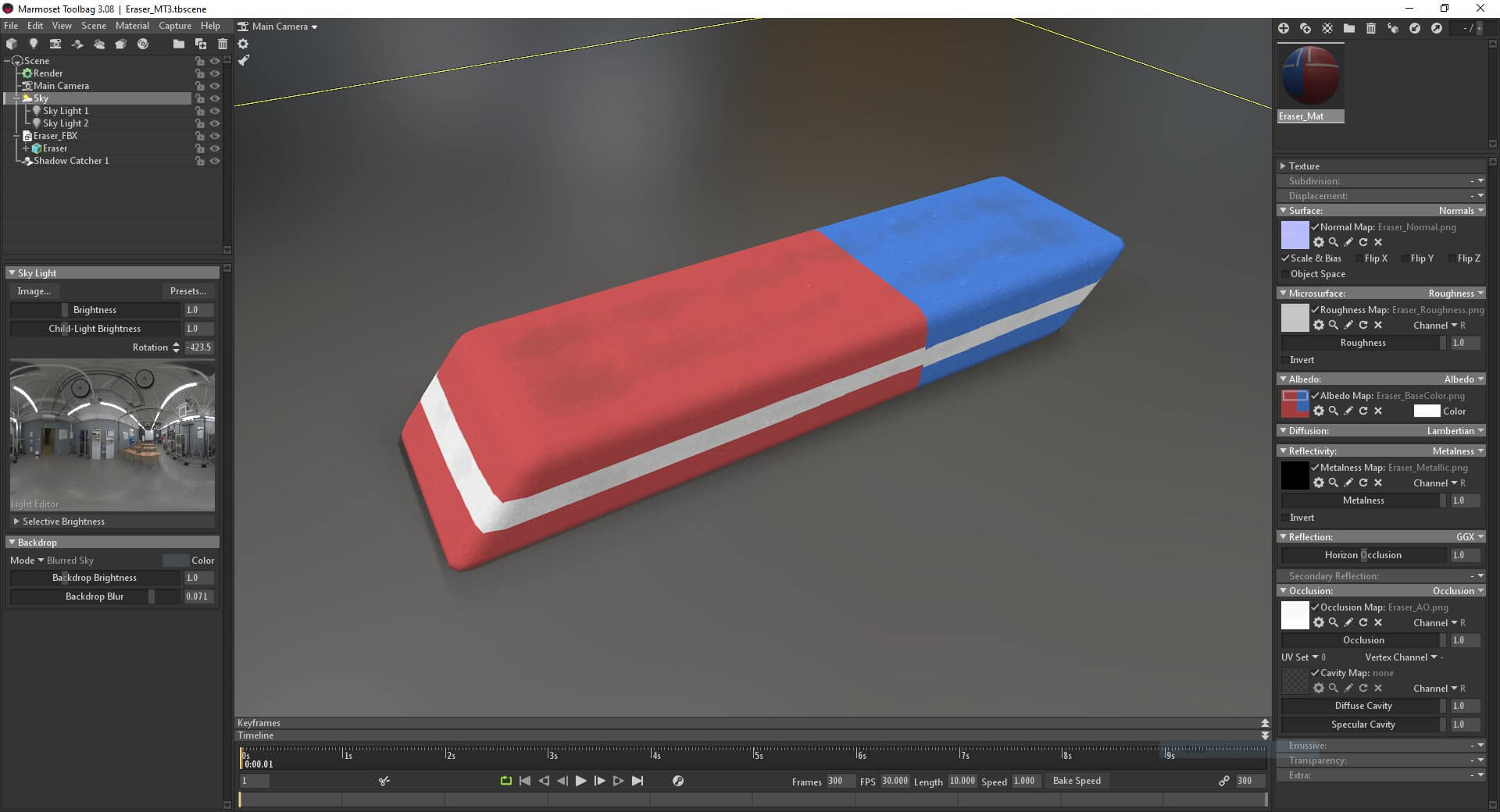The width and height of the screenshot is (1500, 812).
Task: Create new material plus icon
Action: pyautogui.click(x=1284, y=28)
